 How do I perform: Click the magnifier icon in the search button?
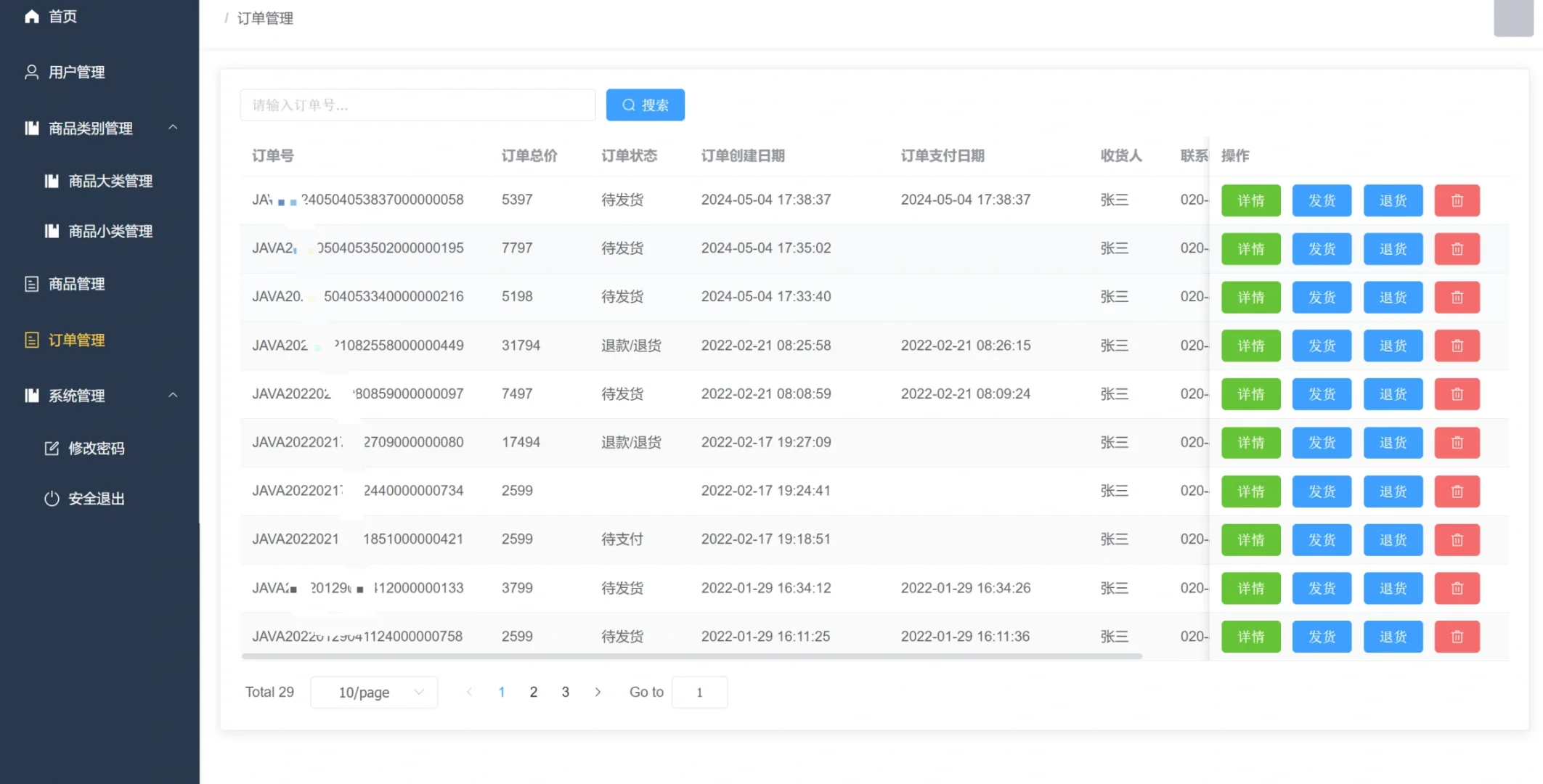629,105
